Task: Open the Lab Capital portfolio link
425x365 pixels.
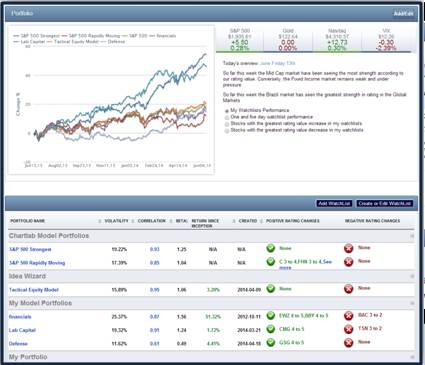Action: (x=22, y=330)
